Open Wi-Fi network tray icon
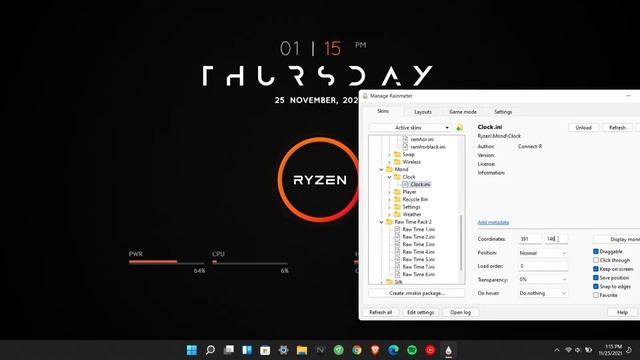 pyautogui.click(x=568, y=350)
